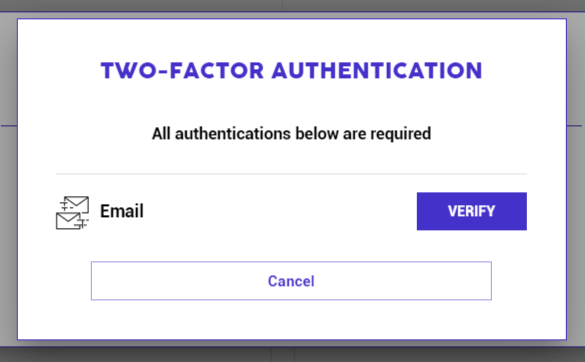
Task: Click the purple line left of dialog
Action: [8, 126]
